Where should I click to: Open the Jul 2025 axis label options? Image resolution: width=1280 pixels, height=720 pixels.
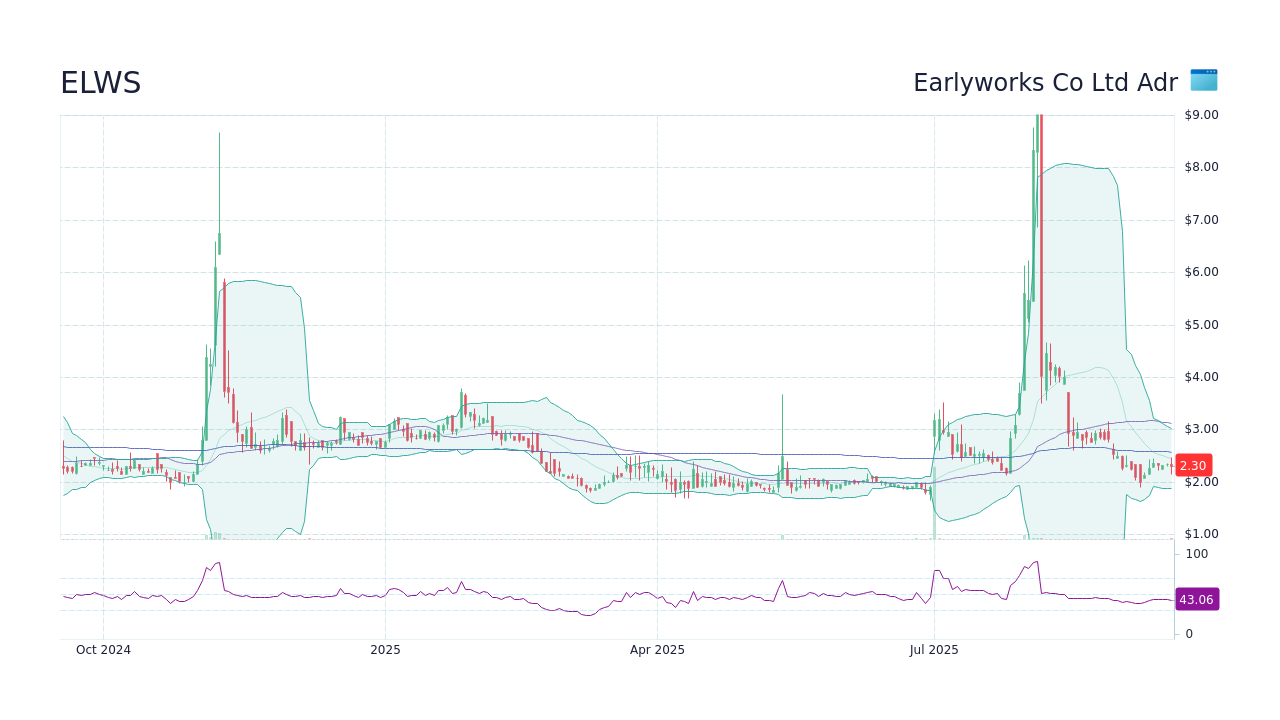[x=934, y=649]
